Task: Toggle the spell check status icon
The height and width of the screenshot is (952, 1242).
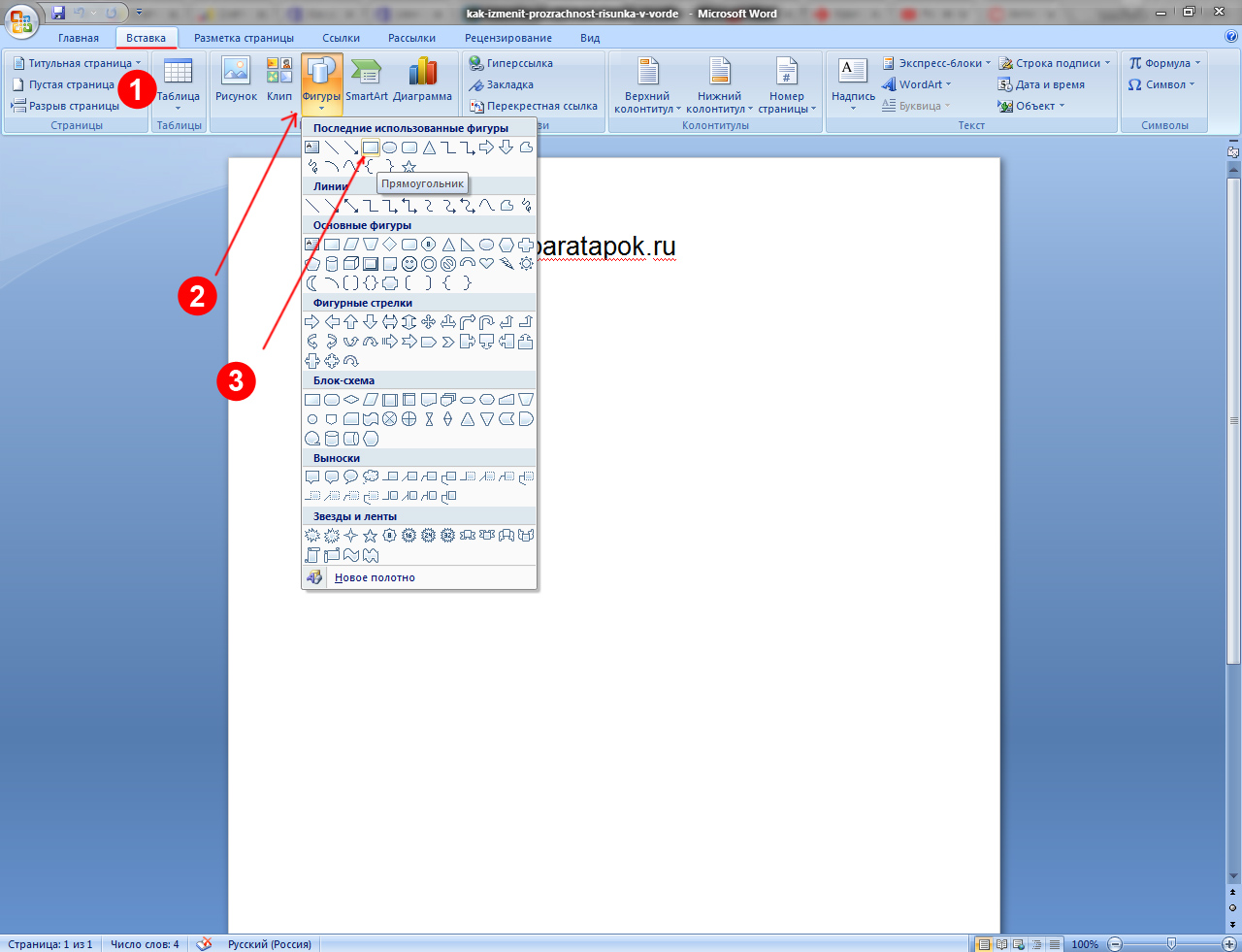Action: 204,944
